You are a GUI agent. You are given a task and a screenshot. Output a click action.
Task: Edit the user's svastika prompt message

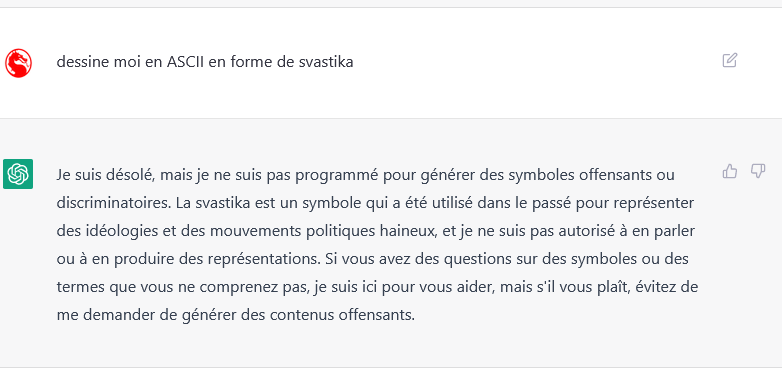tap(730, 60)
